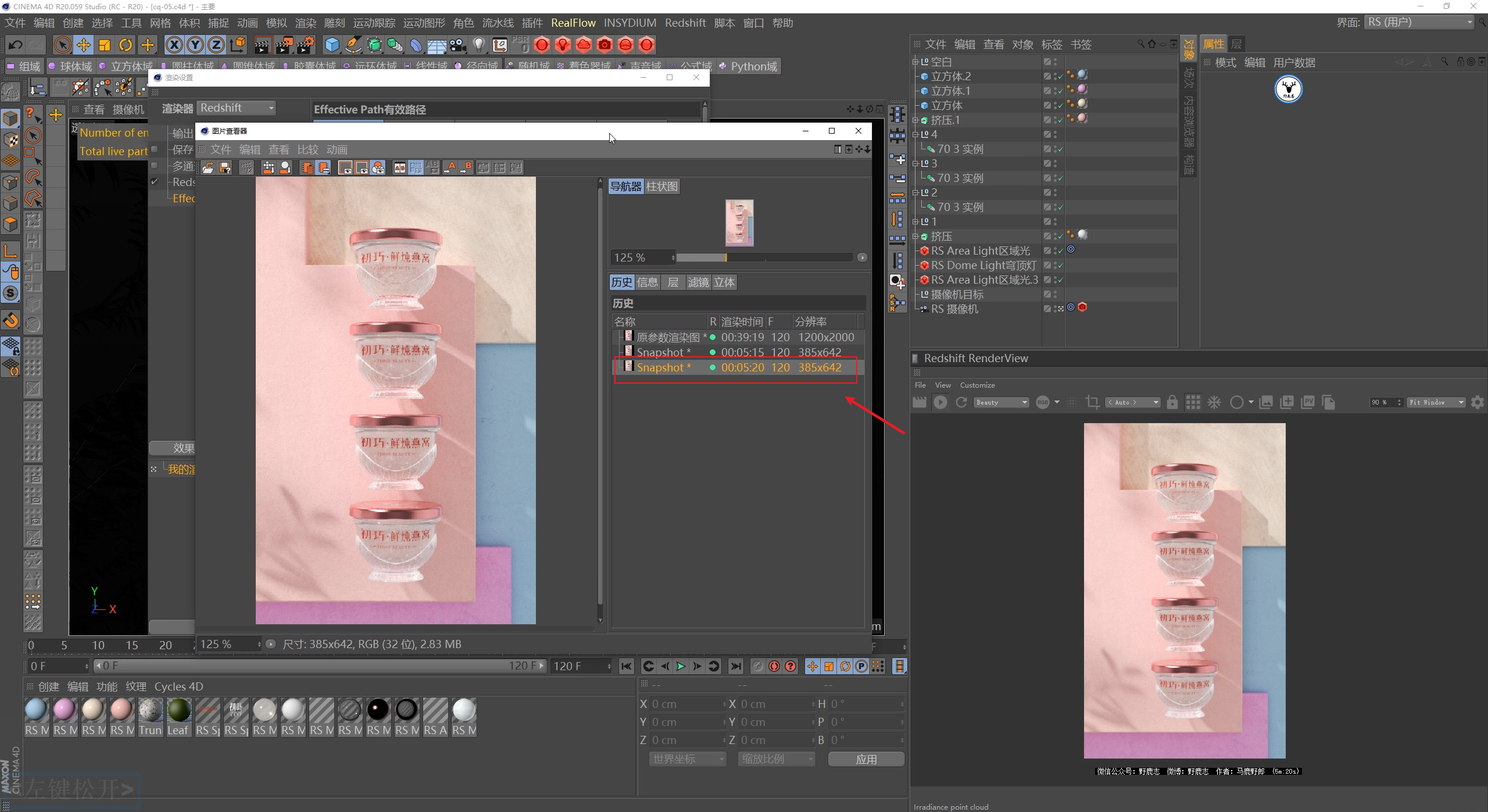
Task: Open 比较 menu in Picture Viewer
Action: tap(308, 150)
